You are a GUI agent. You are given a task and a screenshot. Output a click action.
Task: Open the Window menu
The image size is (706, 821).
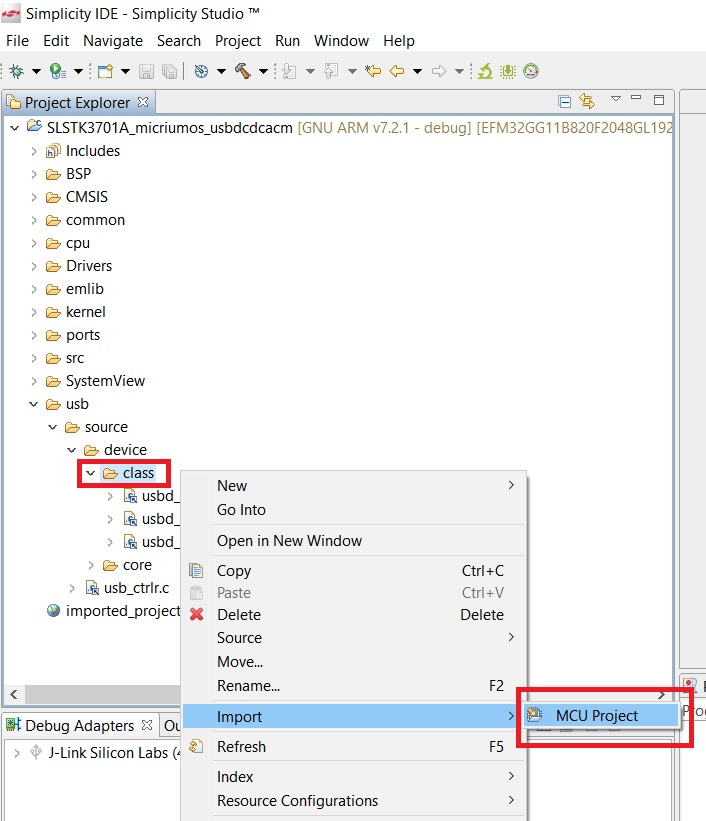point(341,41)
